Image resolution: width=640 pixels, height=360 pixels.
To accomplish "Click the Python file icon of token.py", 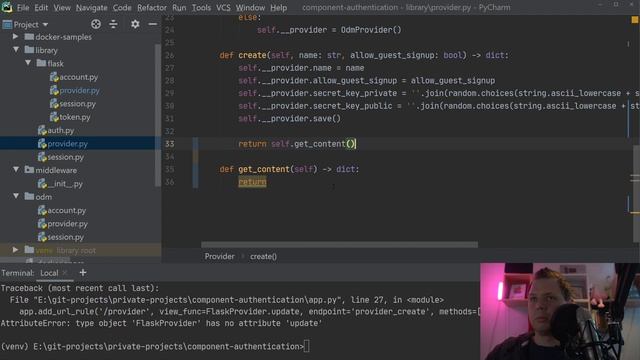I will 54,117.
